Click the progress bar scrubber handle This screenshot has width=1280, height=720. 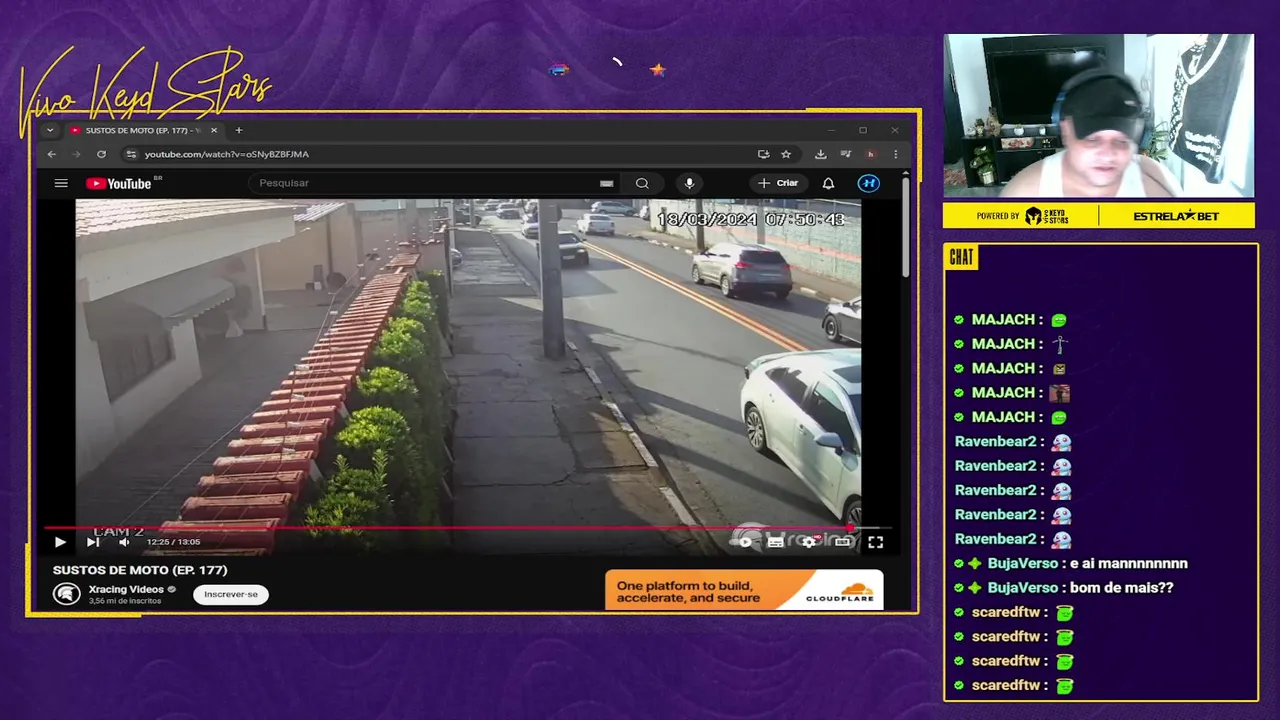[x=851, y=528]
